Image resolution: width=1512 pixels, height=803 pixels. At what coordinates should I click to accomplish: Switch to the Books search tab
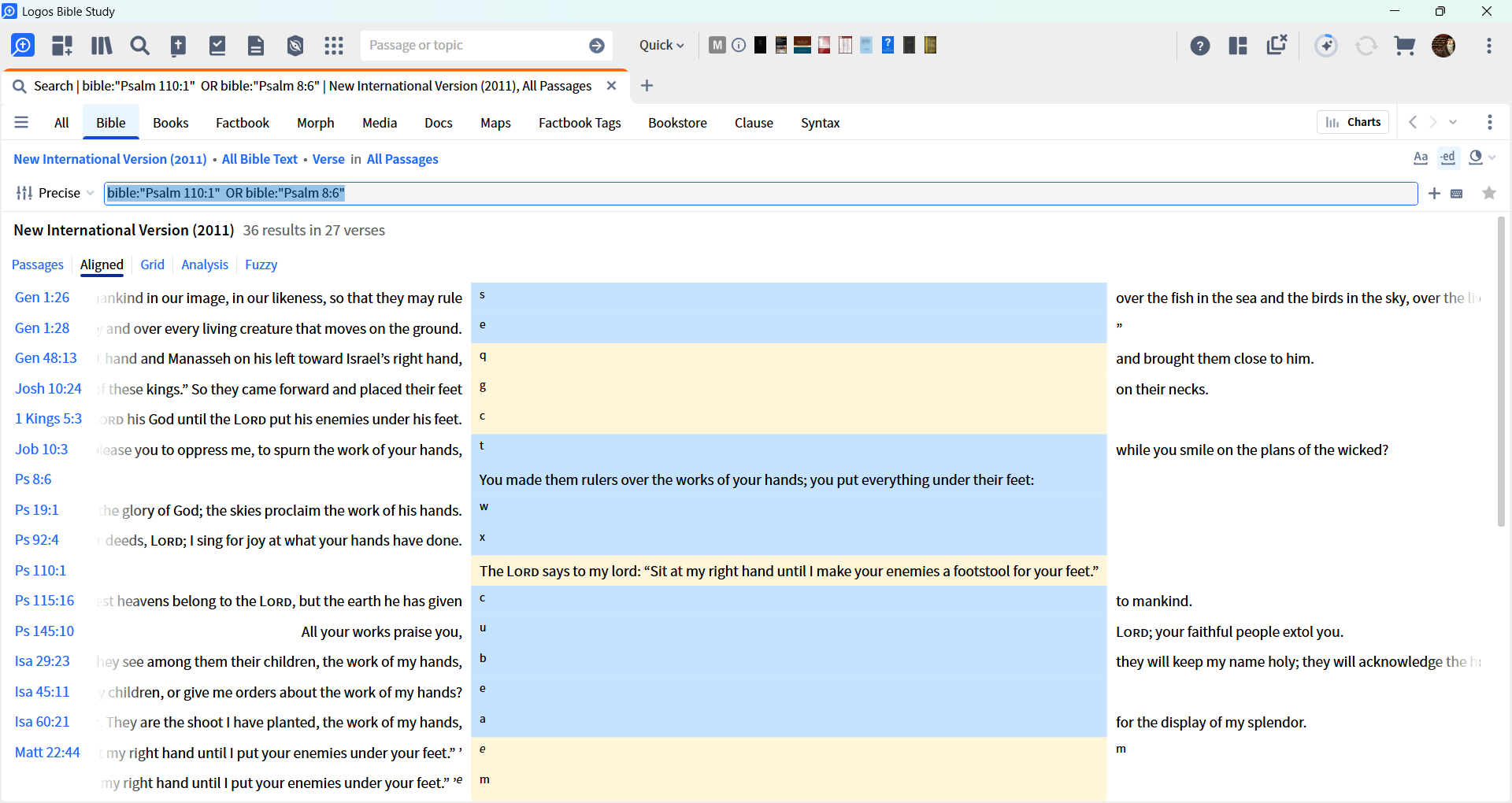pos(170,123)
